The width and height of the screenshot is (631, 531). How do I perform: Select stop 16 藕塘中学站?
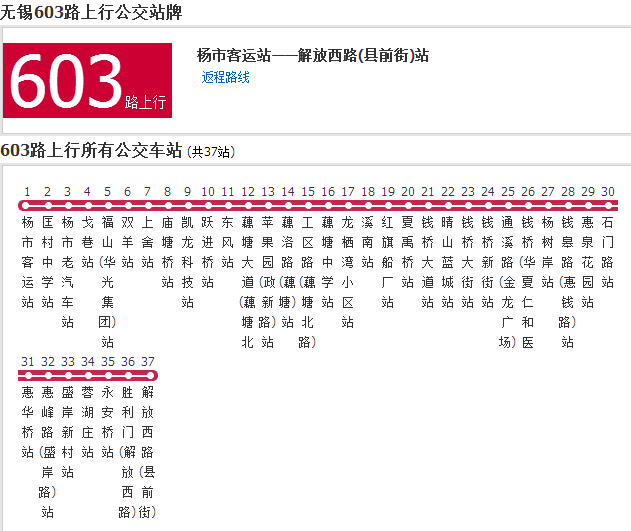pyautogui.click(x=328, y=262)
